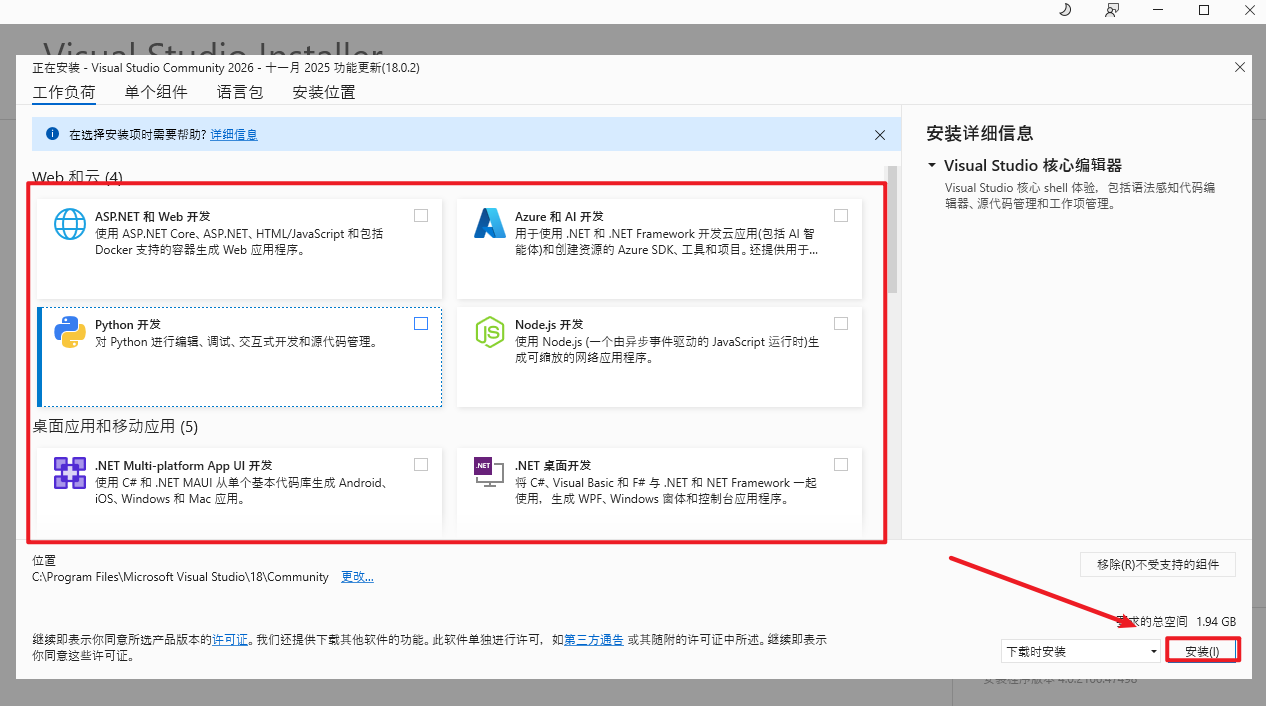
Task: Open the 语言包 tab
Action: (240, 92)
